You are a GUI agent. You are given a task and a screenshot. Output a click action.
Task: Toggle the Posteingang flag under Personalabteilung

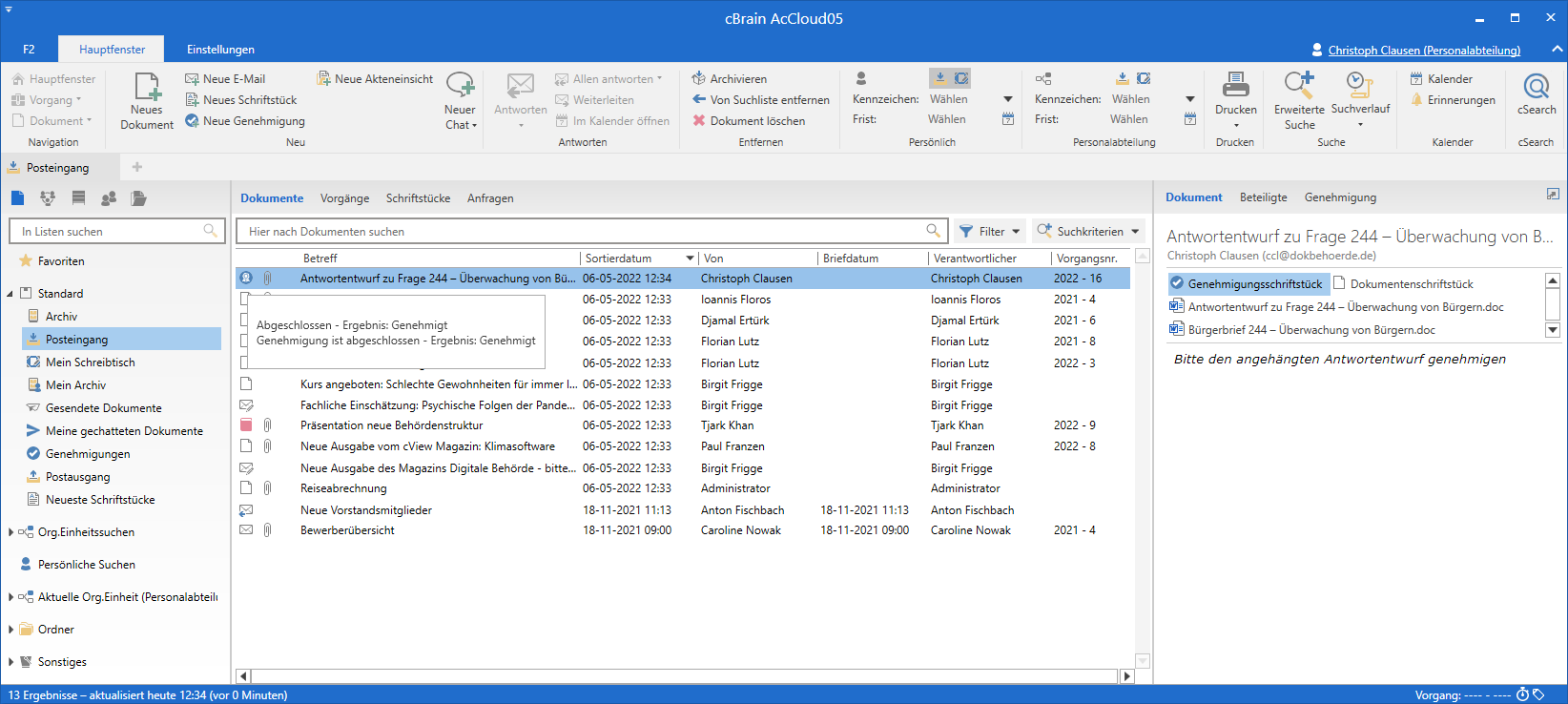click(1123, 78)
